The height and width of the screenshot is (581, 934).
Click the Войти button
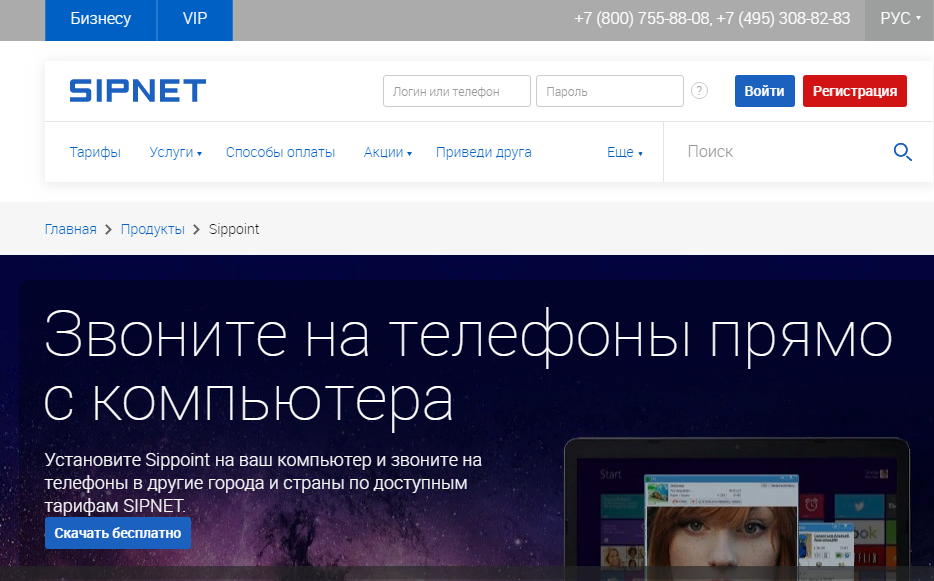pyautogui.click(x=765, y=91)
